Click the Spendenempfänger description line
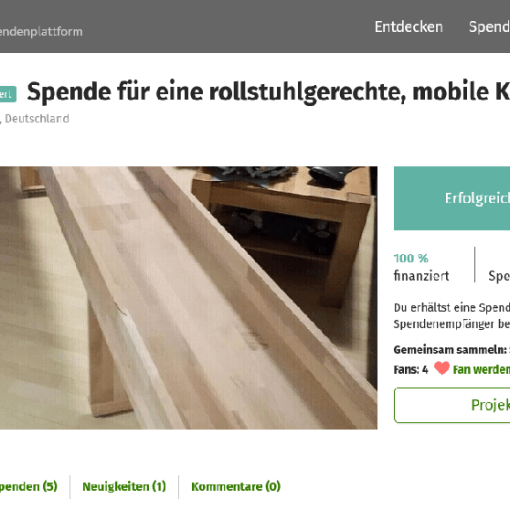The height and width of the screenshot is (510, 510). (452, 324)
